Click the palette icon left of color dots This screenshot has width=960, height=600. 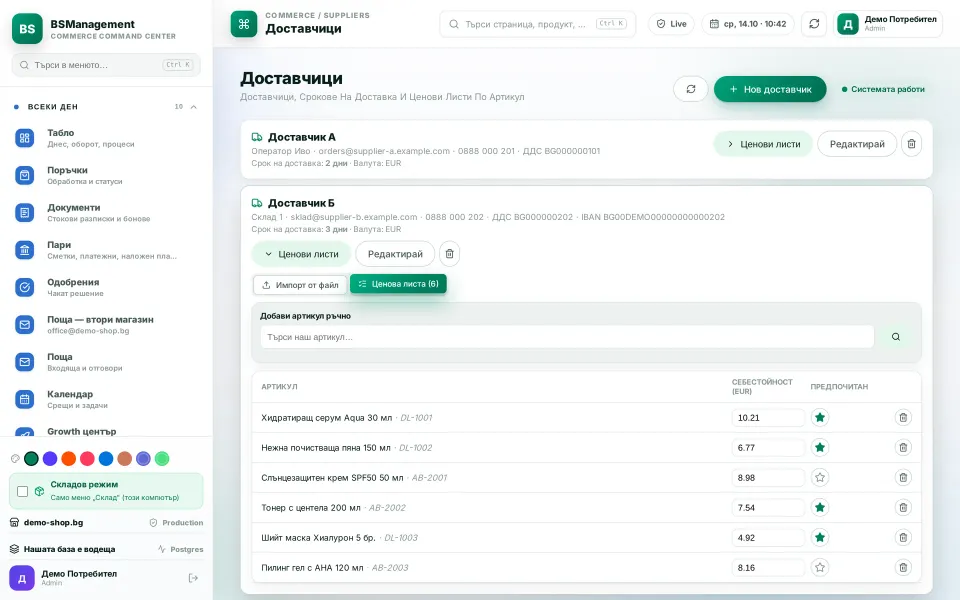pyautogui.click(x=15, y=459)
